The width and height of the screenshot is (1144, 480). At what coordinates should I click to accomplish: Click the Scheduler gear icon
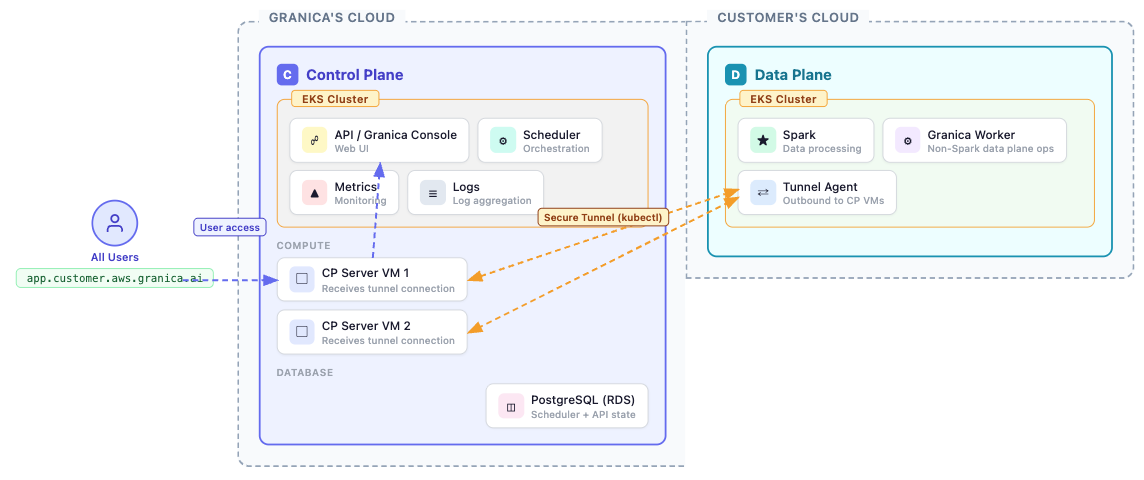click(503, 141)
